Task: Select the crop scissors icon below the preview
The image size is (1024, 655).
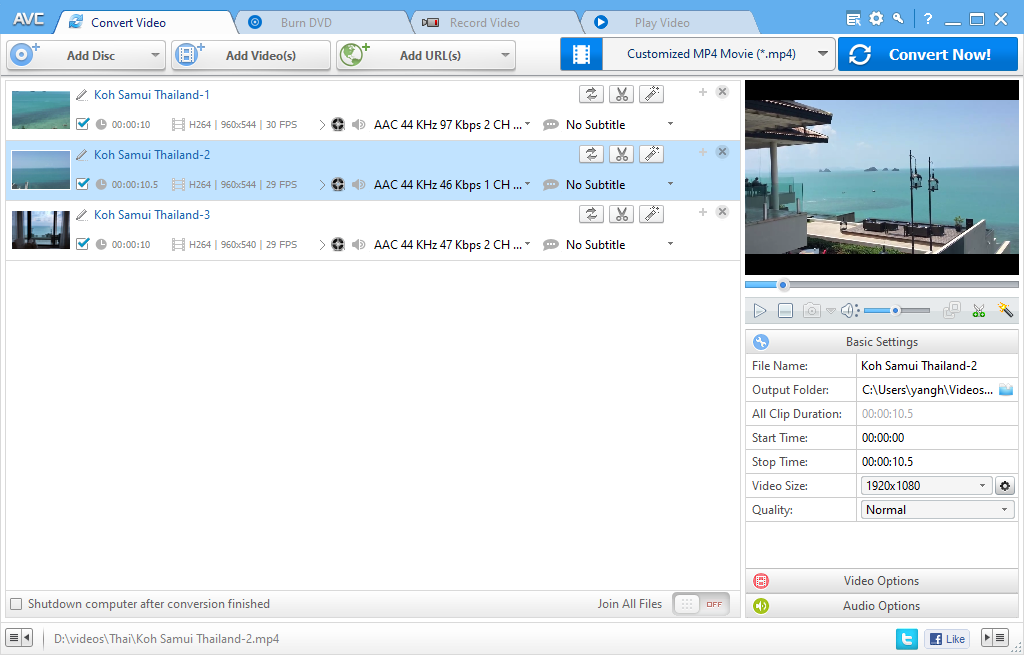Action: coord(978,310)
